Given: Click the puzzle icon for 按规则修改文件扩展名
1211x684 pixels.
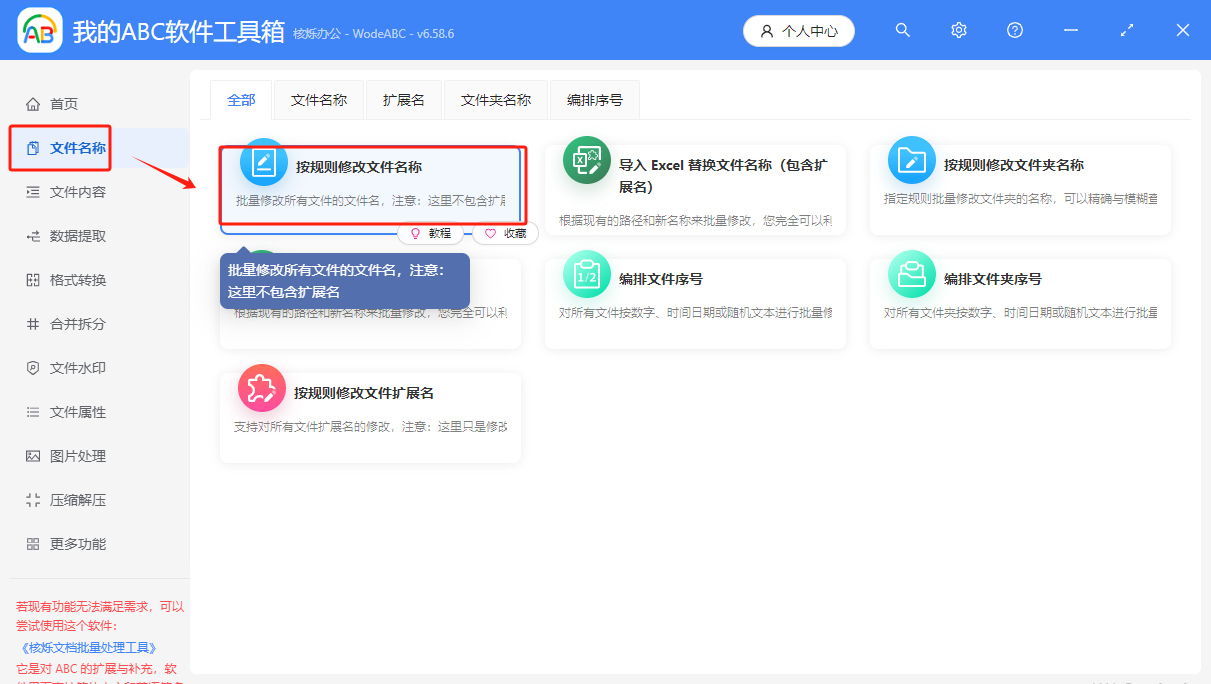Looking at the screenshot, I should click(x=262, y=390).
